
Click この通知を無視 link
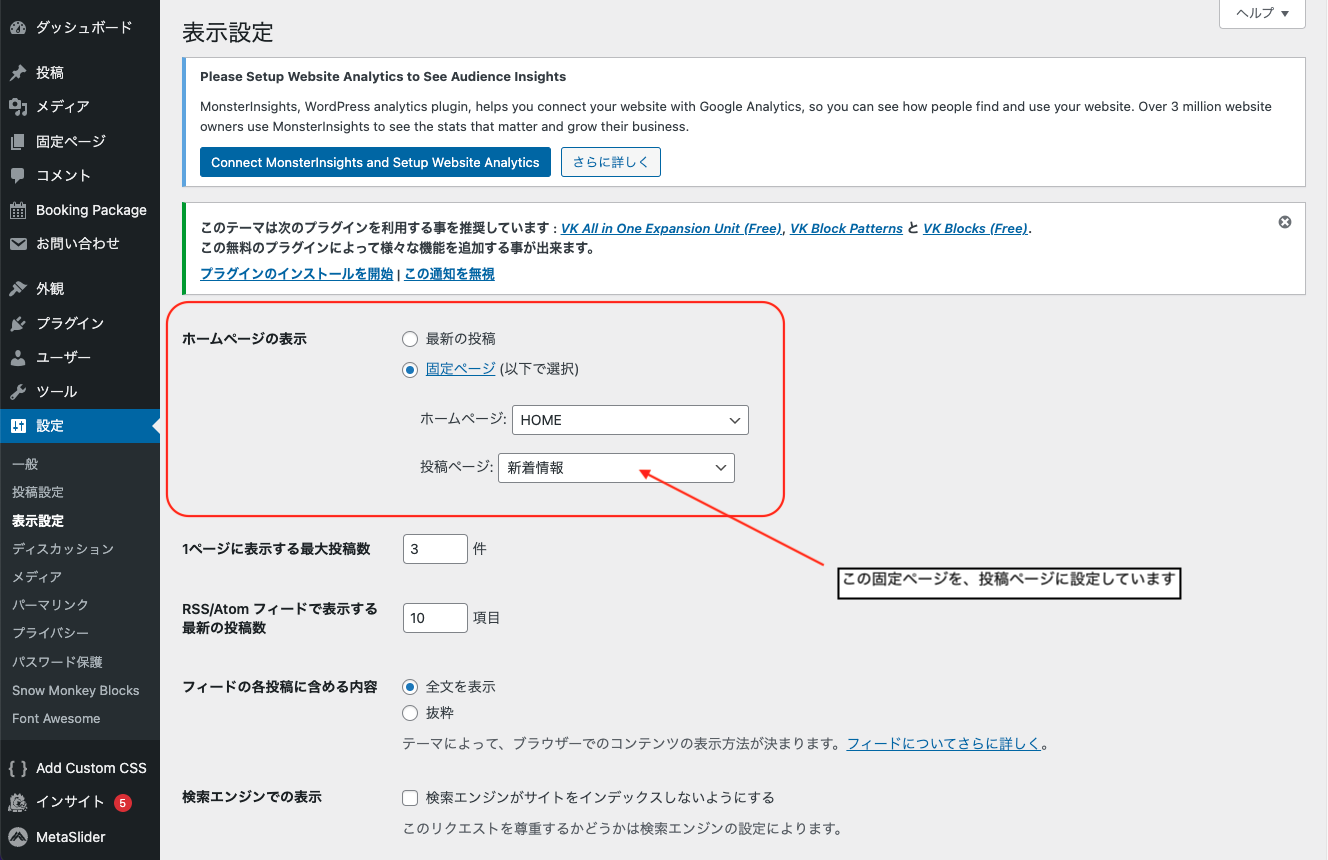tap(449, 274)
